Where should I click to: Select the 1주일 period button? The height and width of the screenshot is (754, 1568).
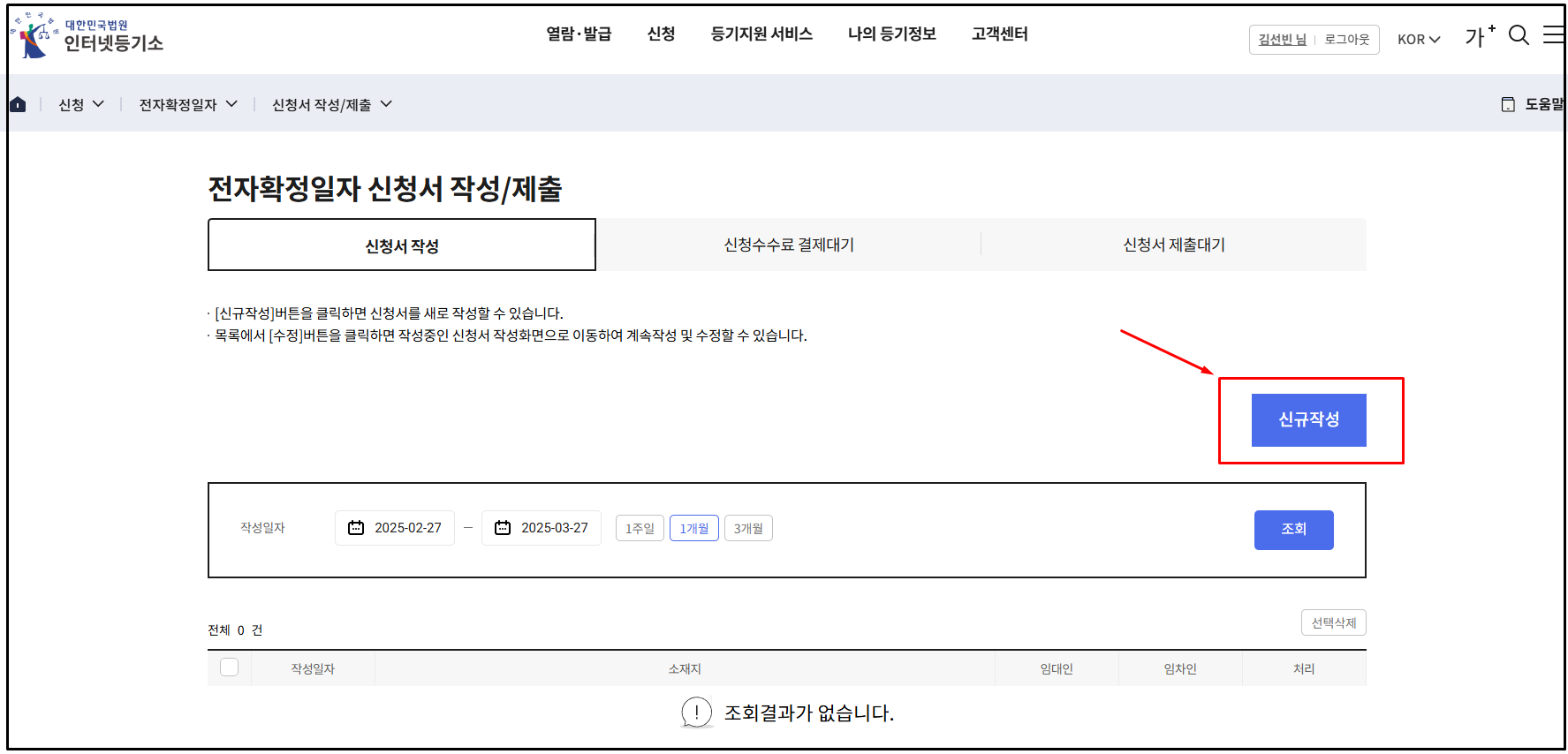[x=640, y=528]
